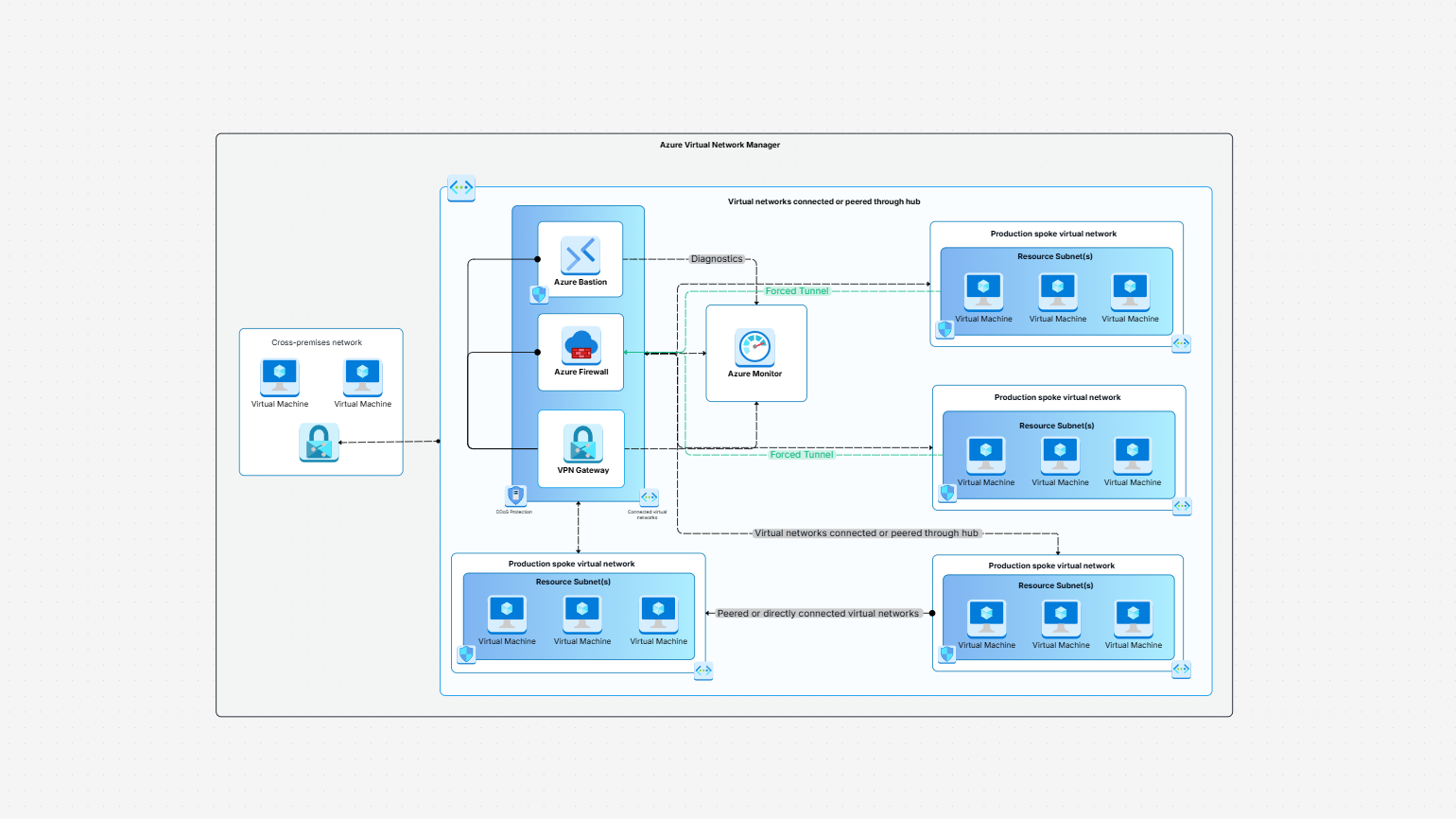This screenshot has height=819, width=1456.
Task: Select the Cross-premises network container
Action: click(321, 402)
